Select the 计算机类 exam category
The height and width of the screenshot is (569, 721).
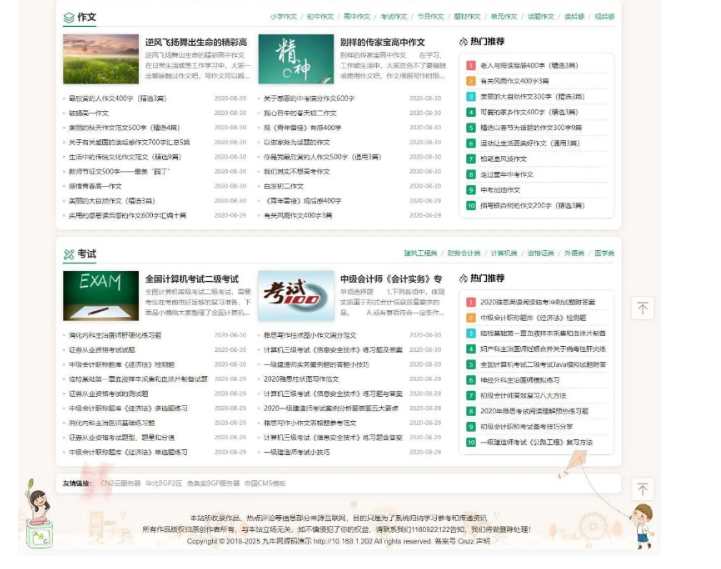click(x=503, y=254)
